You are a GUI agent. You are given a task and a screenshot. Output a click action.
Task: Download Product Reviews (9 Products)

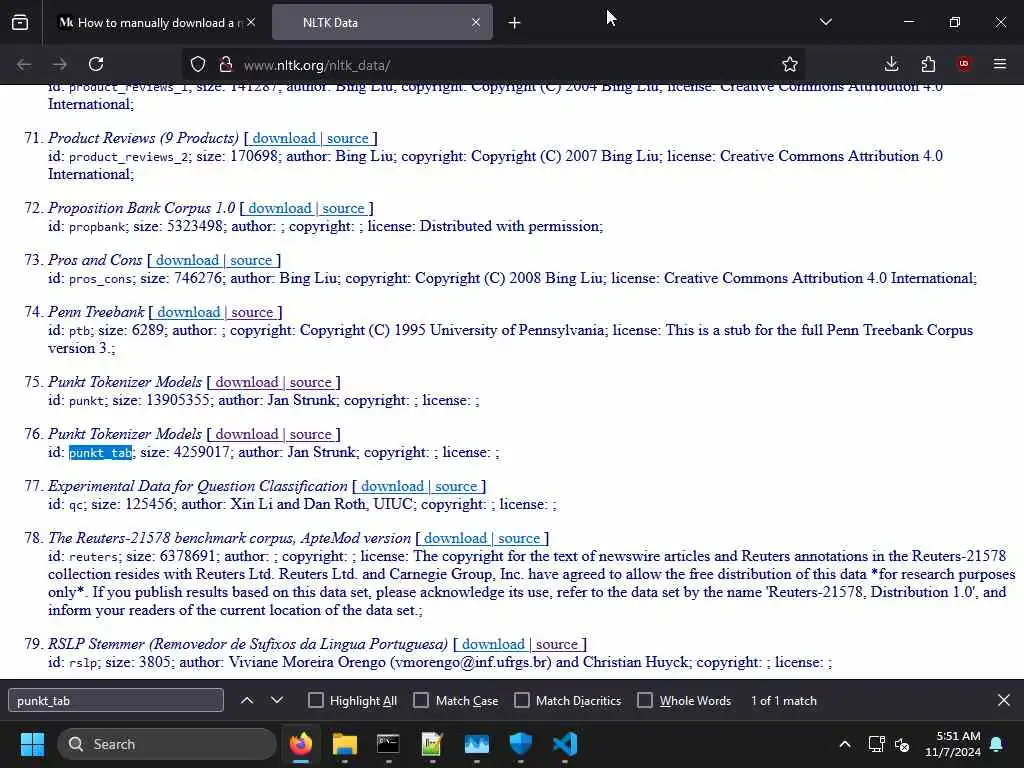coord(283,138)
